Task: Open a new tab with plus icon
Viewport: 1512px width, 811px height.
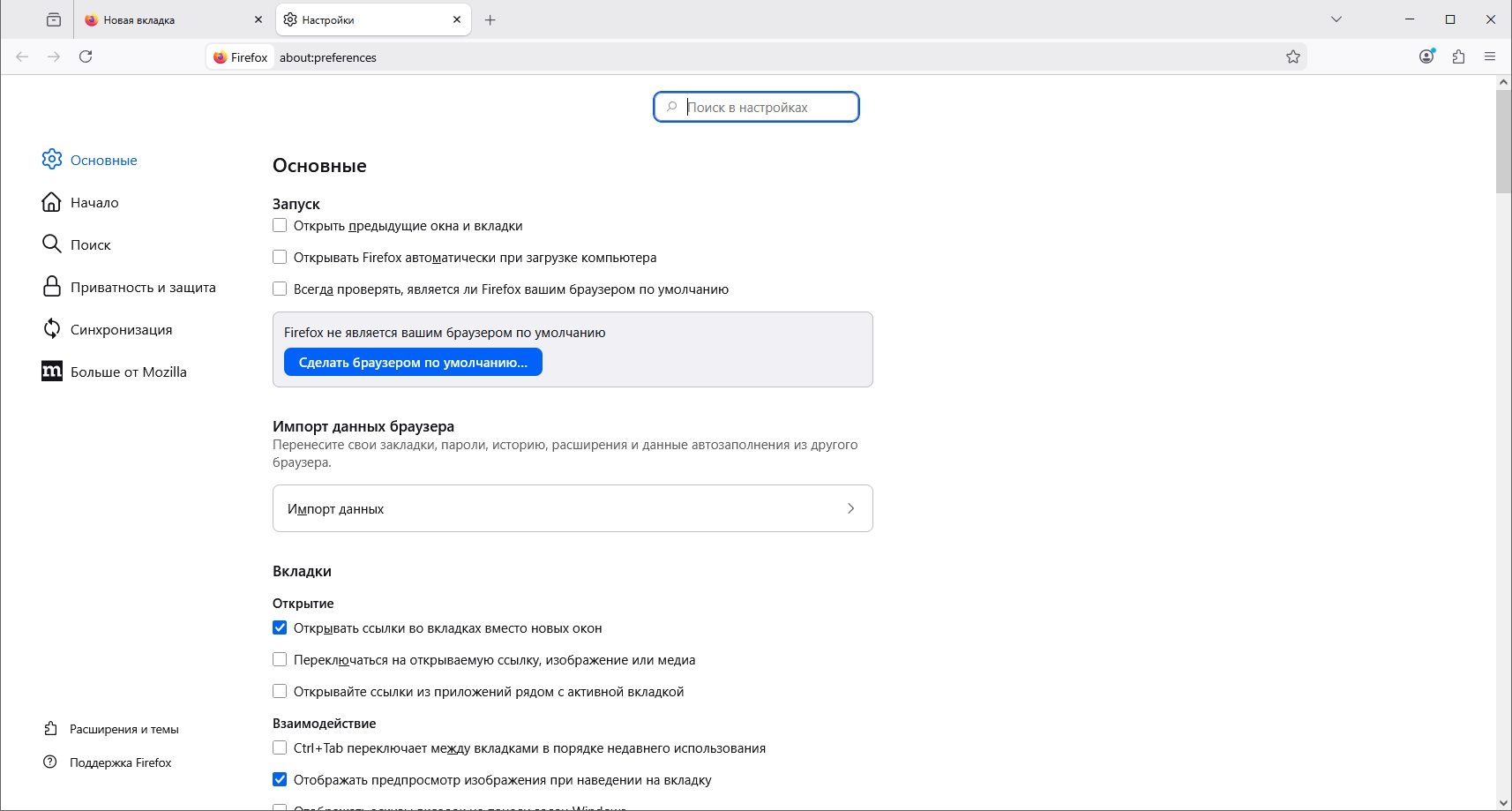Action: click(490, 19)
